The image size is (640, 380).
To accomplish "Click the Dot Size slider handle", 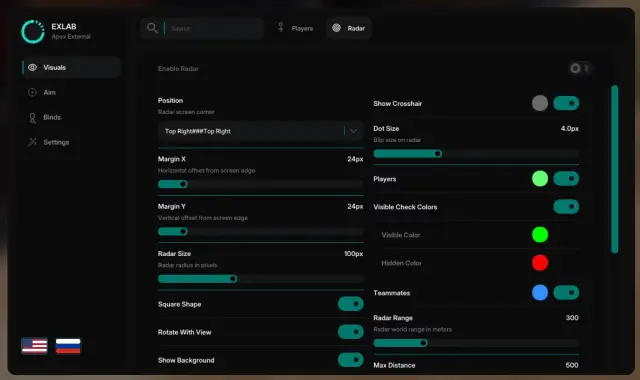I will tap(438, 154).
